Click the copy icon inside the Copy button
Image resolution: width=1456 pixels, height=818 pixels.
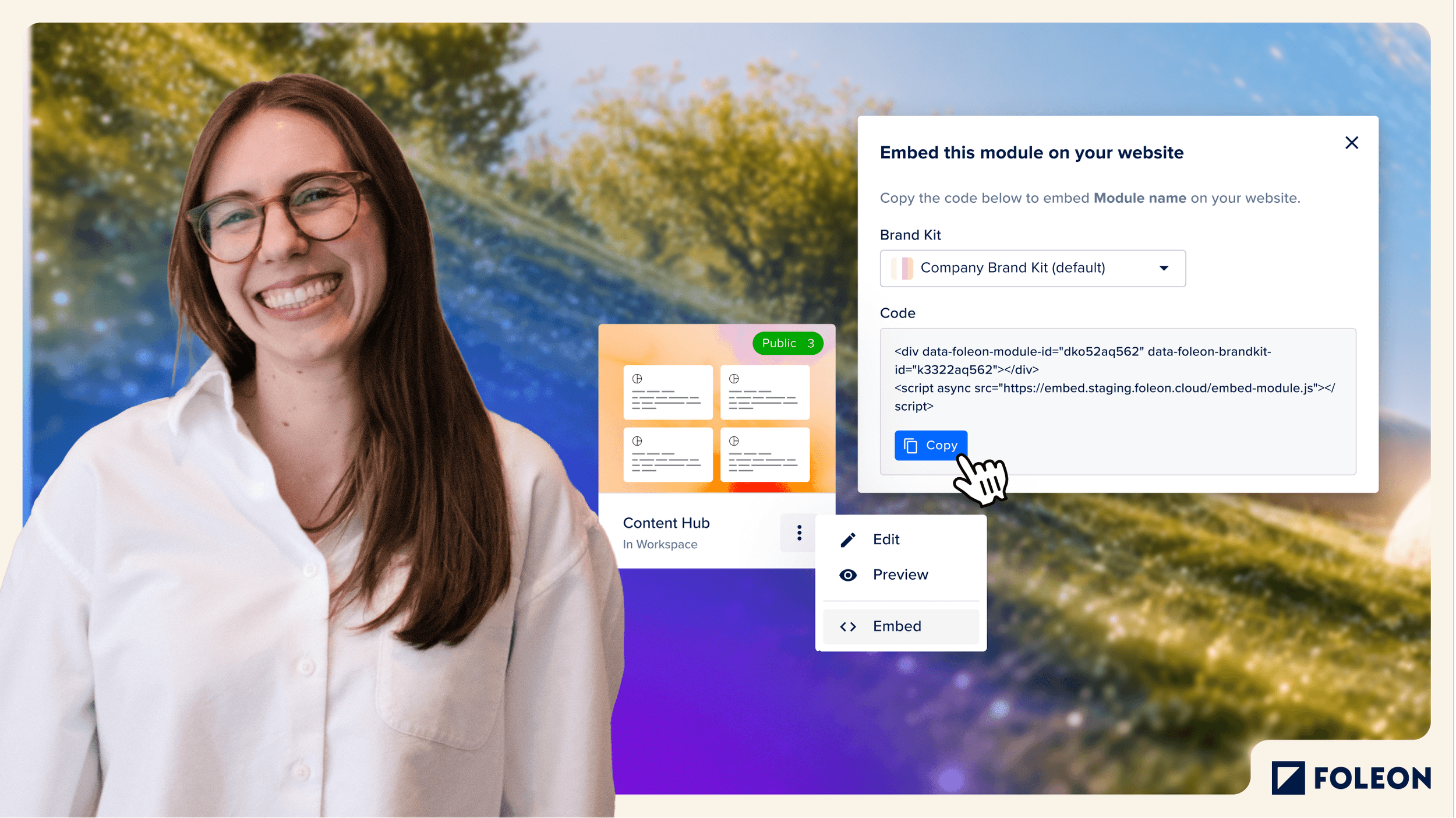coord(911,446)
